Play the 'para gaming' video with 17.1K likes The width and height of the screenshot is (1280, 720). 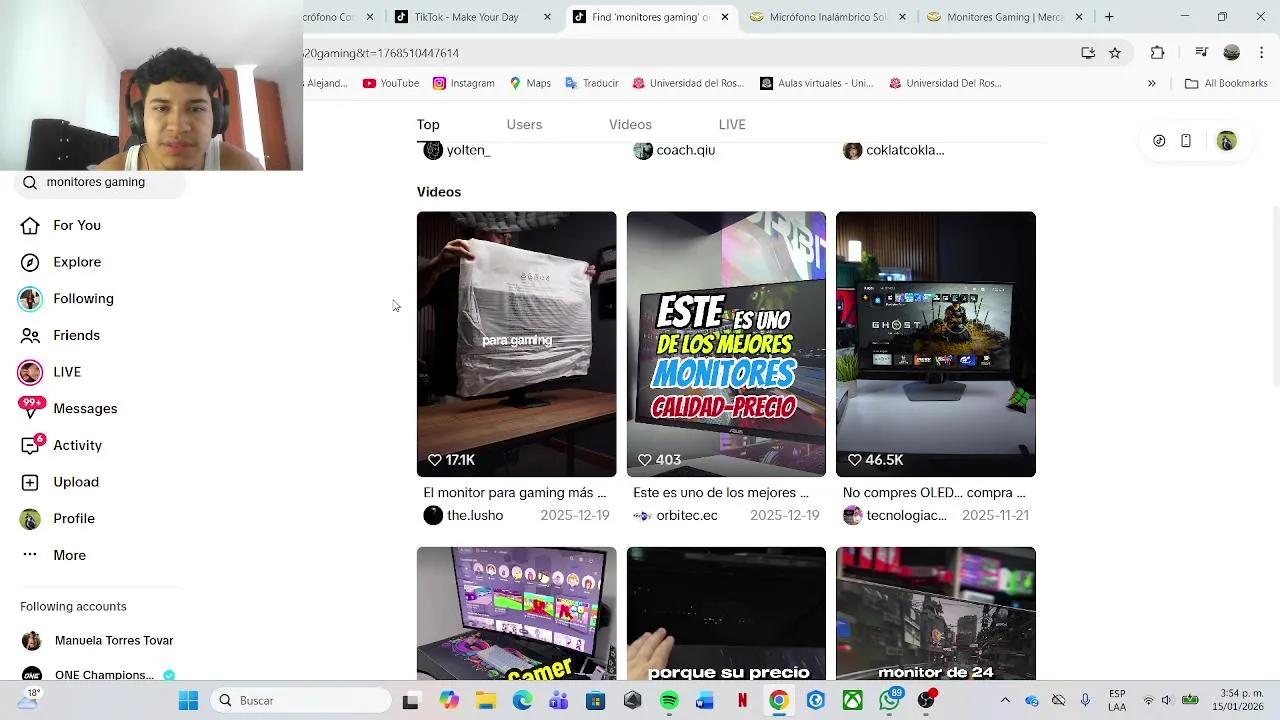click(x=516, y=344)
